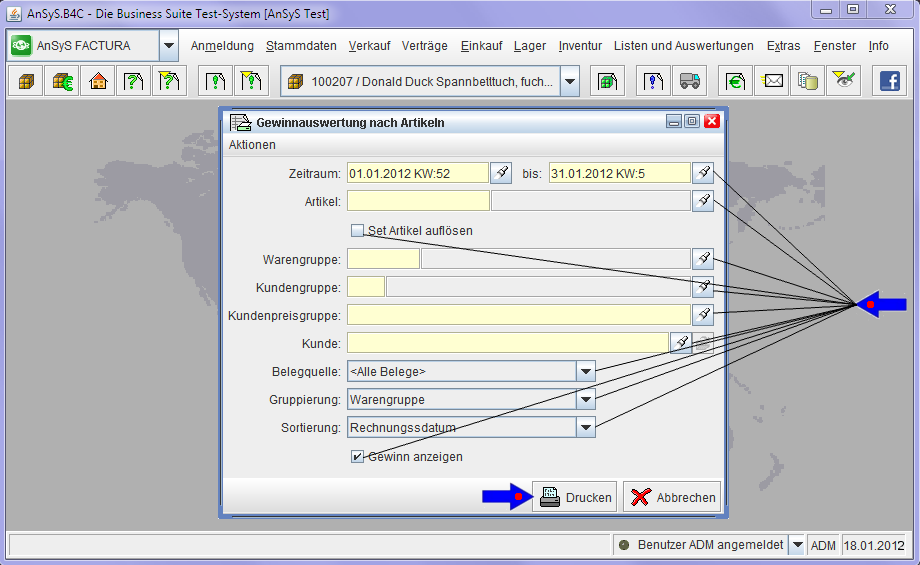Click the Facebook icon in the toolbar

pos(890,82)
